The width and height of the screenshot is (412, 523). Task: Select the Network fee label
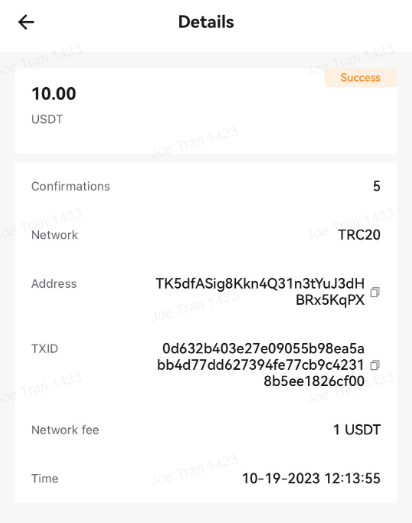click(x=65, y=430)
